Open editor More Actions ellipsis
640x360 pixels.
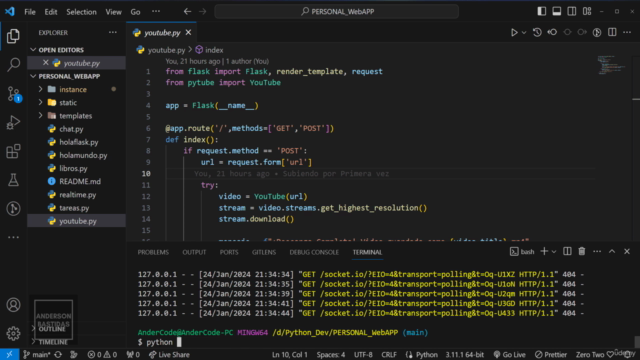click(627, 32)
